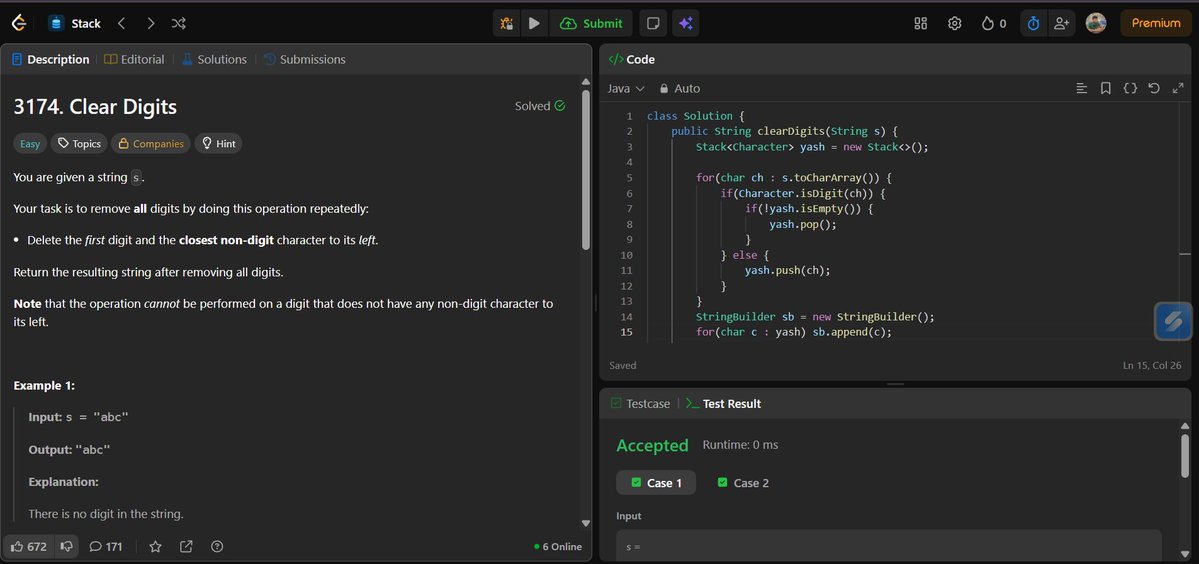Viewport: 1199px width, 564px height.
Task: Switch to the Editorial tab
Action: click(134, 60)
